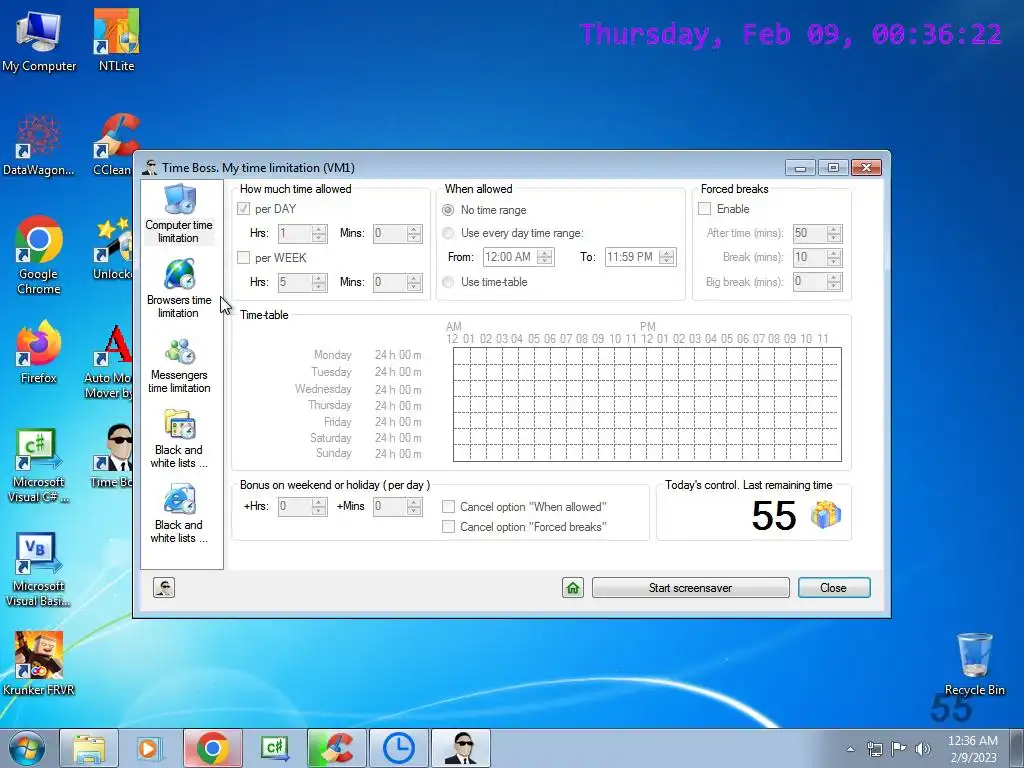Click the volume speaker tray icon
The image size is (1024, 768).
click(922, 749)
